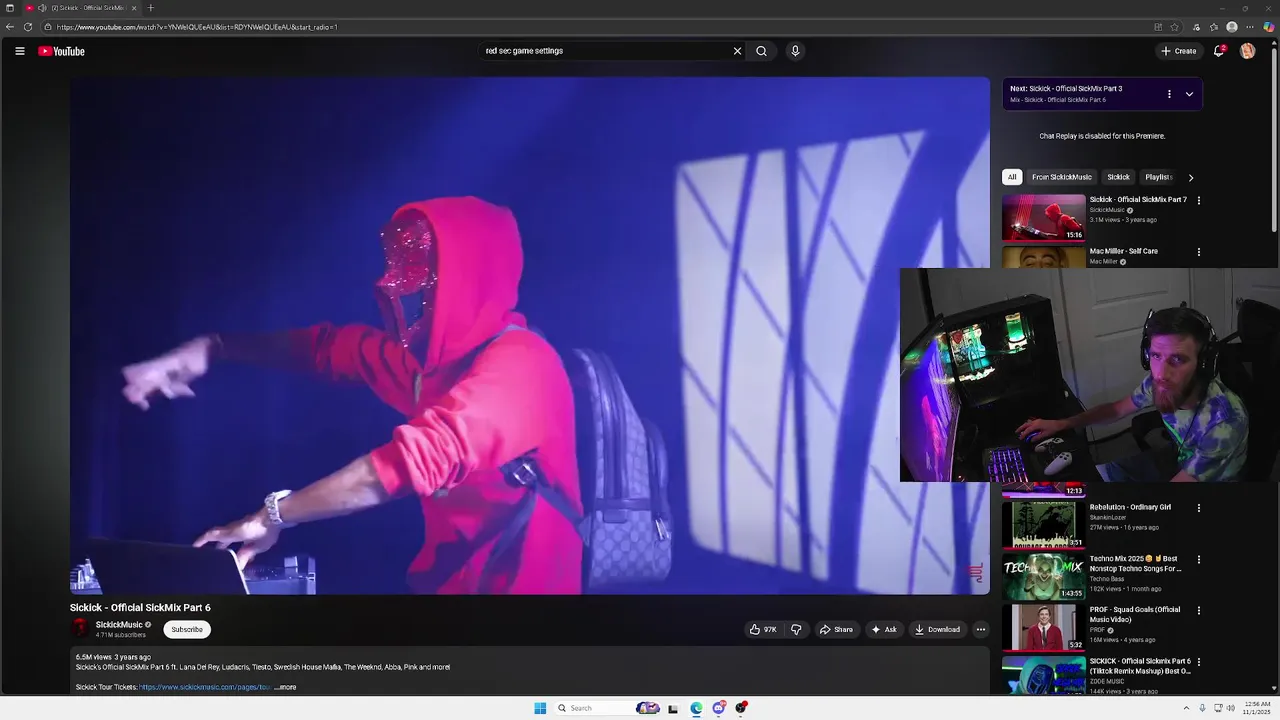Open the Windows Start menu
The height and width of the screenshot is (720, 1280).
tap(540, 708)
